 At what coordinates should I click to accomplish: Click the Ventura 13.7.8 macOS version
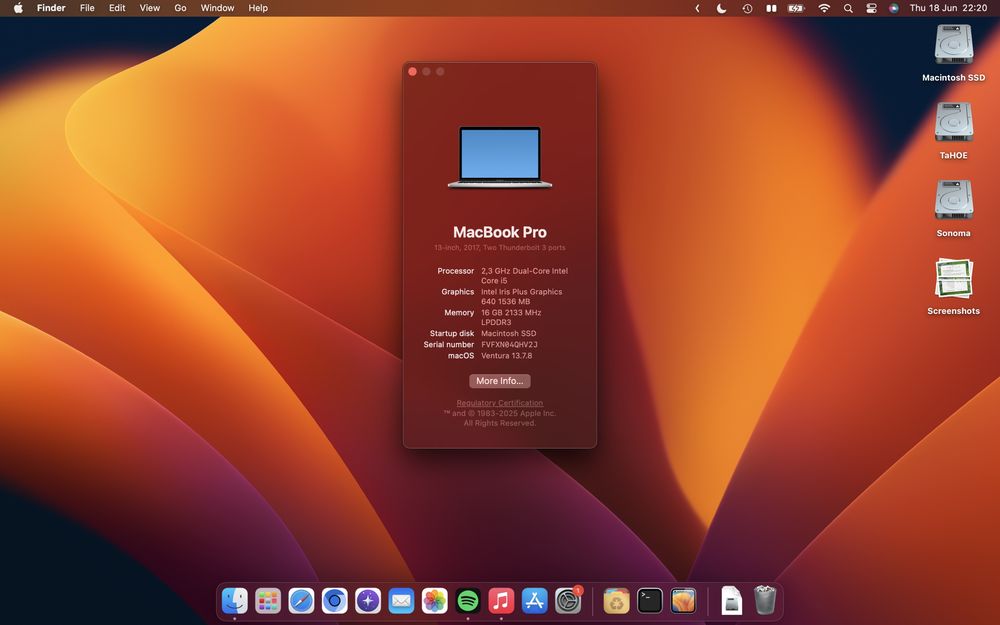point(506,356)
